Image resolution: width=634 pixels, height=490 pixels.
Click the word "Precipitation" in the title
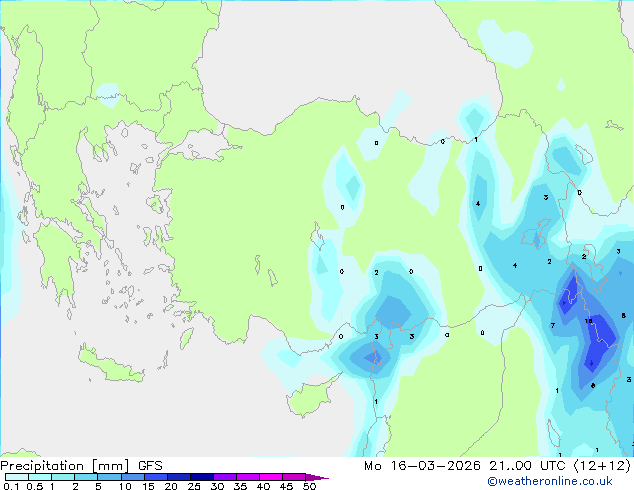[x=42, y=466]
